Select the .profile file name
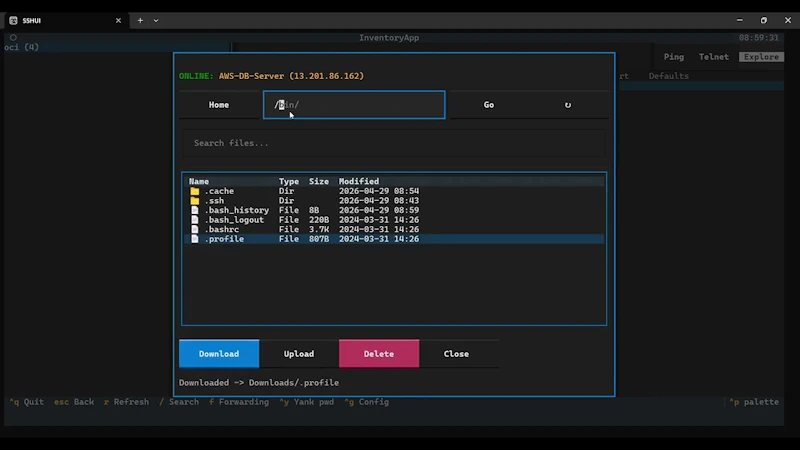800x450 pixels. click(224, 239)
